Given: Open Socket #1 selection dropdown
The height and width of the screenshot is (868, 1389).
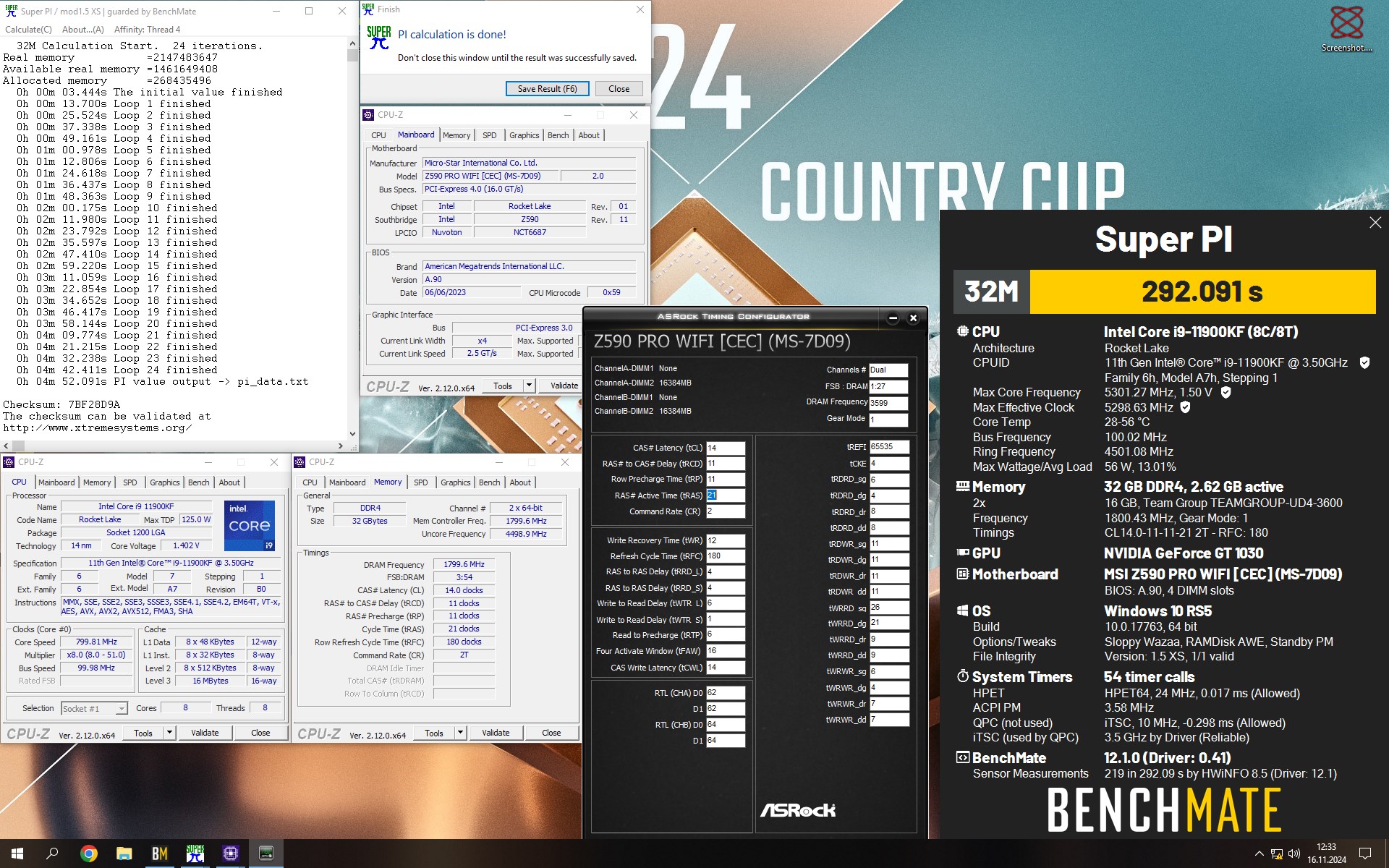Looking at the screenshot, I should coord(94,709).
